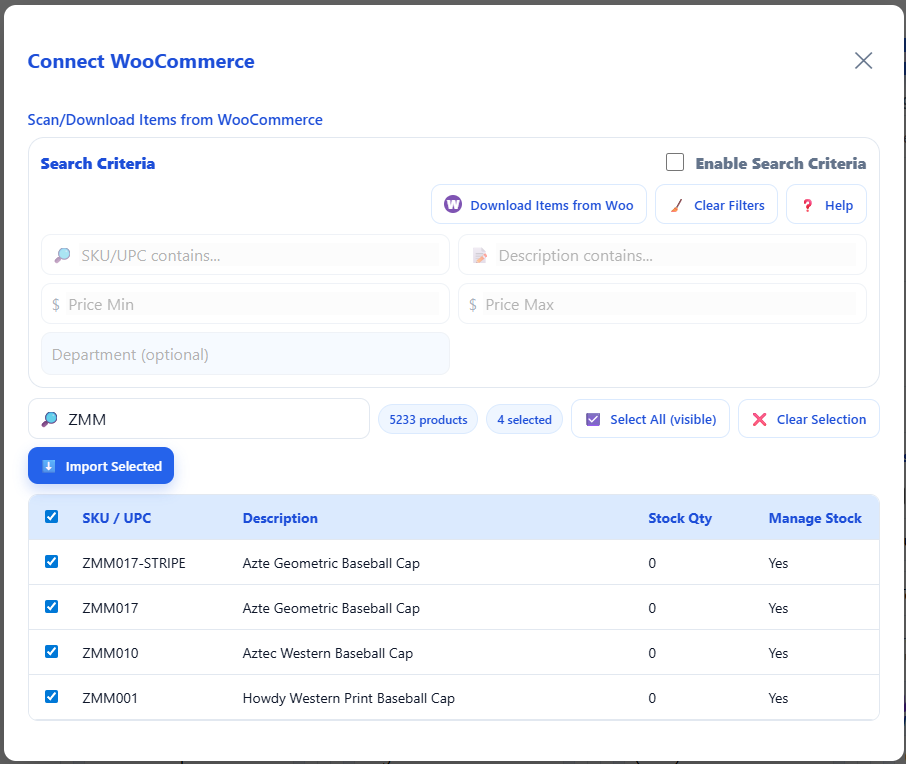Uncheck the header select-all checkbox
The width and height of the screenshot is (906, 764).
pyautogui.click(x=51, y=517)
